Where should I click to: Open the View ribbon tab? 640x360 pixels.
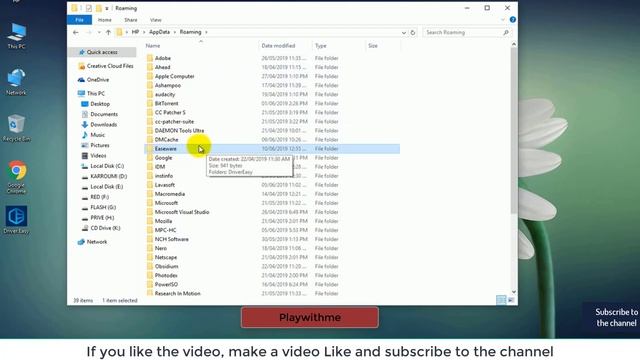[156, 20]
